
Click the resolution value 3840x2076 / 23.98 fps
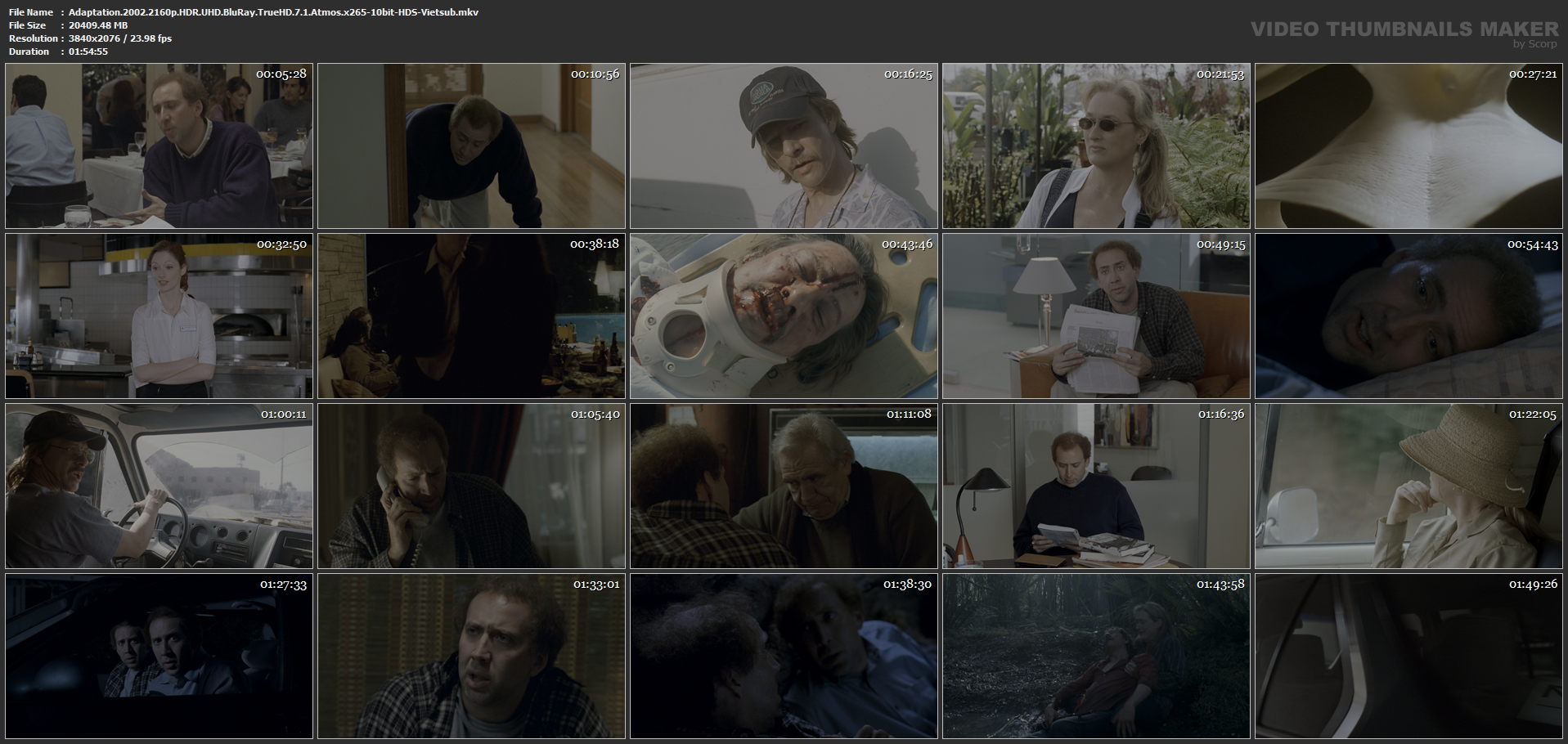[x=120, y=38]
